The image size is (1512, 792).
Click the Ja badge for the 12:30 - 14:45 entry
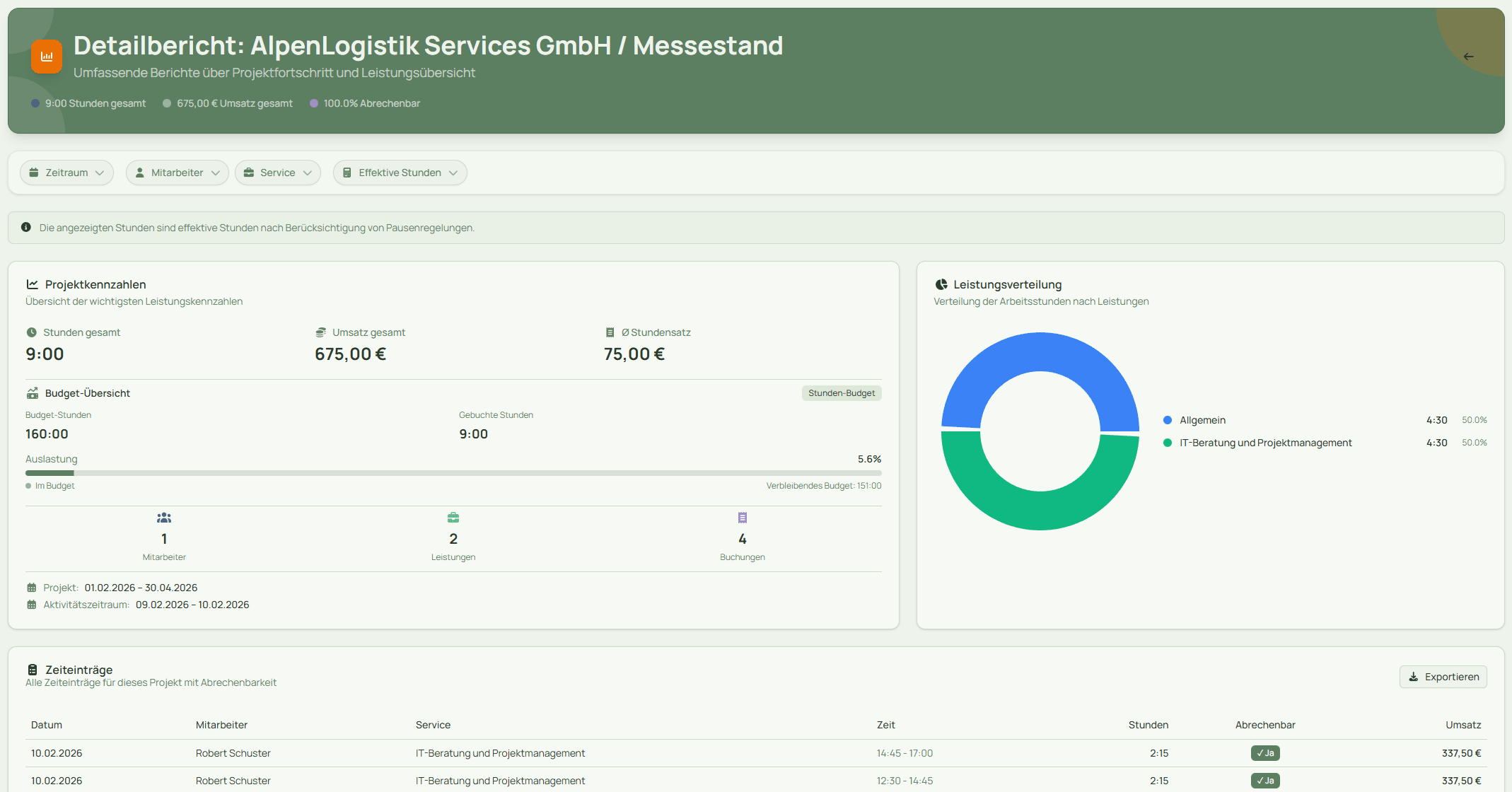click(x=1265, y=781)
